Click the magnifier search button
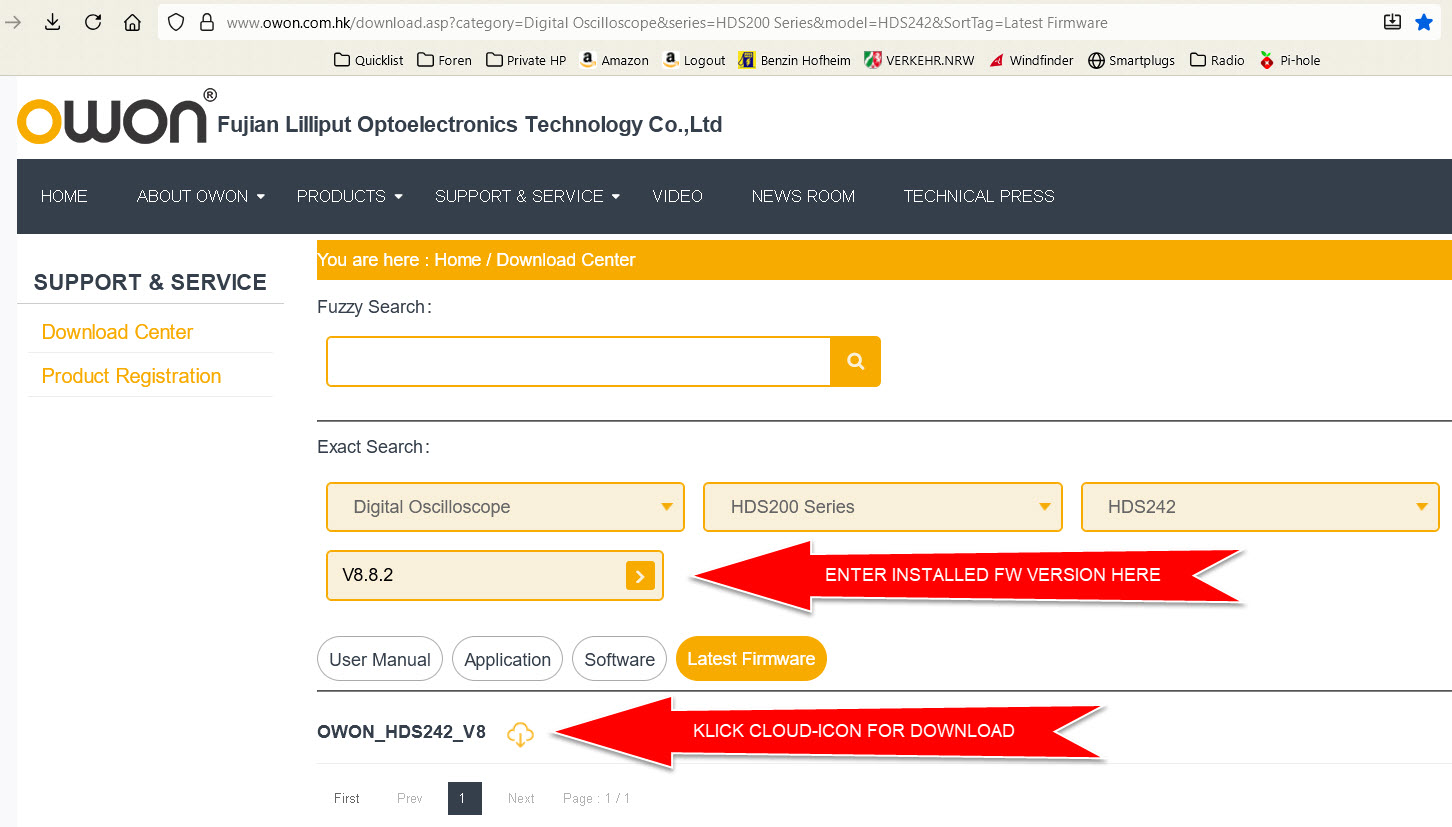This screenshot has height=827, width=1452. click(x=855, y=361)
